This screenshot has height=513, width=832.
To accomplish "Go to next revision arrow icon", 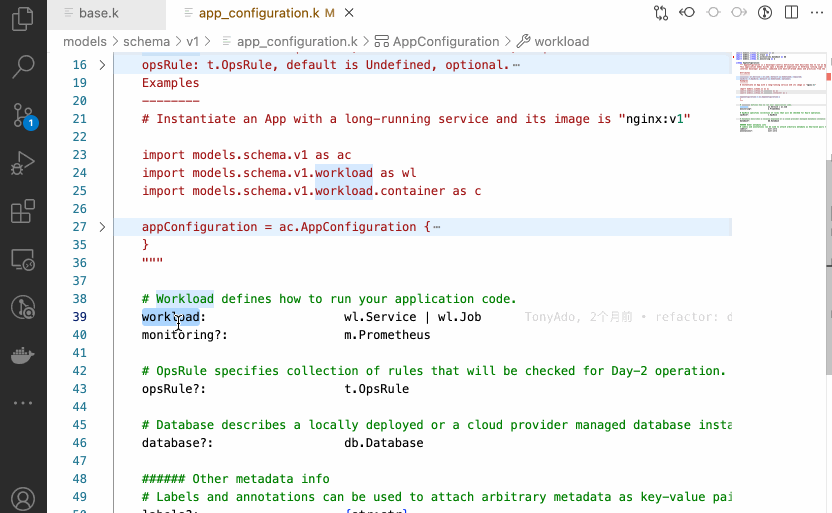I will (739, 12).
